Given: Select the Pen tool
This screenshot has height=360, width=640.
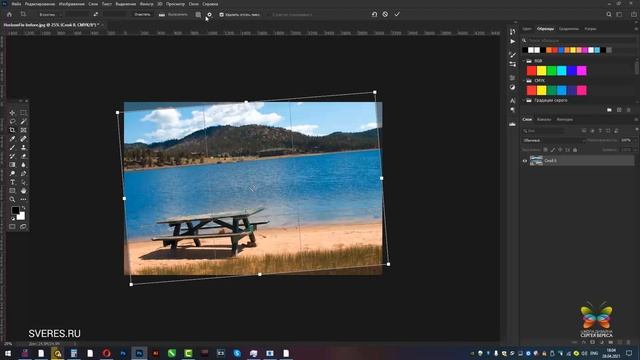Looking at the screenshot, I should (x=23, y=173).
